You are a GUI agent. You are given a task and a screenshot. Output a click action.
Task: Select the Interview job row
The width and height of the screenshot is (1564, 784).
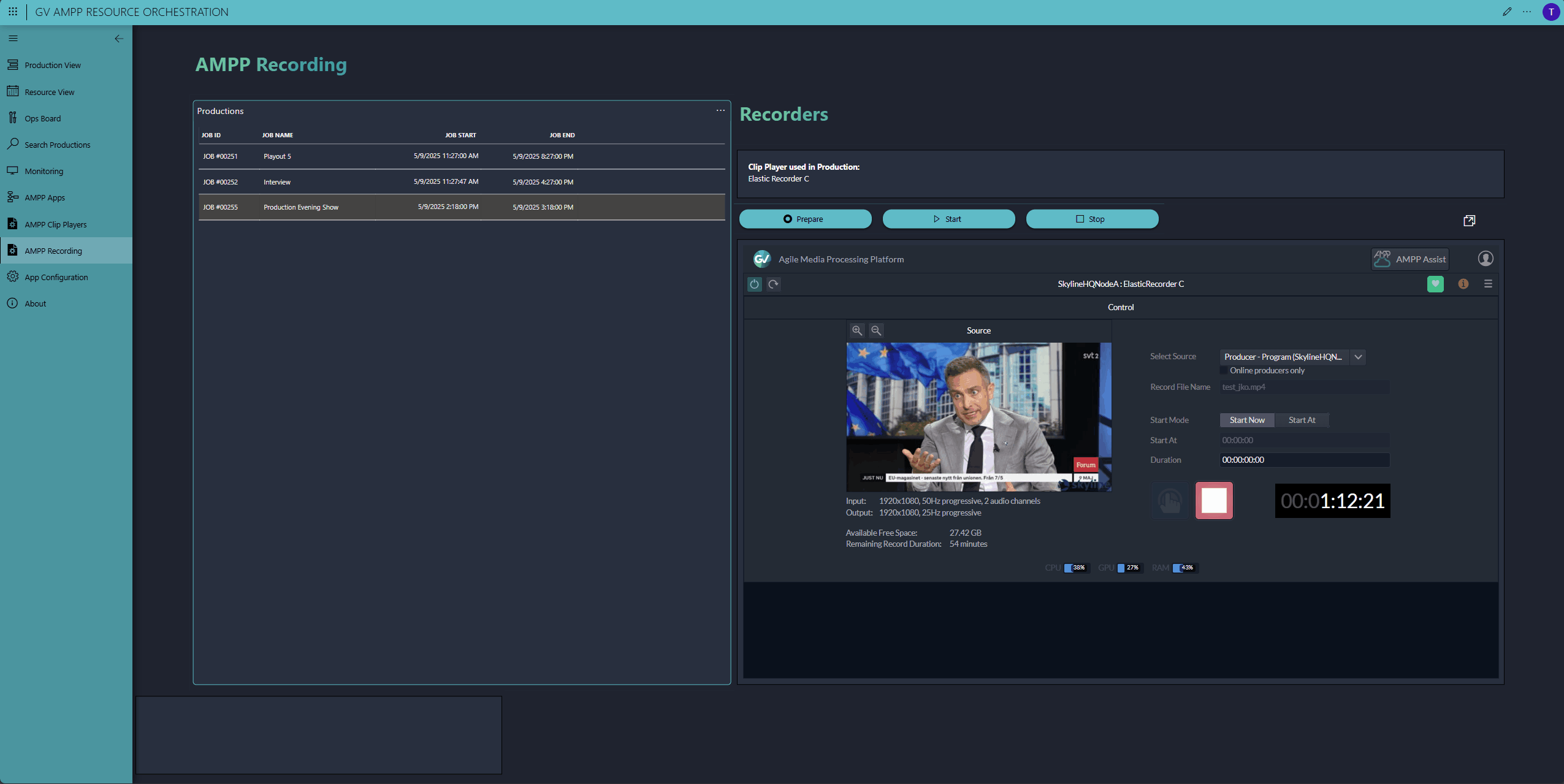(462, 182)
